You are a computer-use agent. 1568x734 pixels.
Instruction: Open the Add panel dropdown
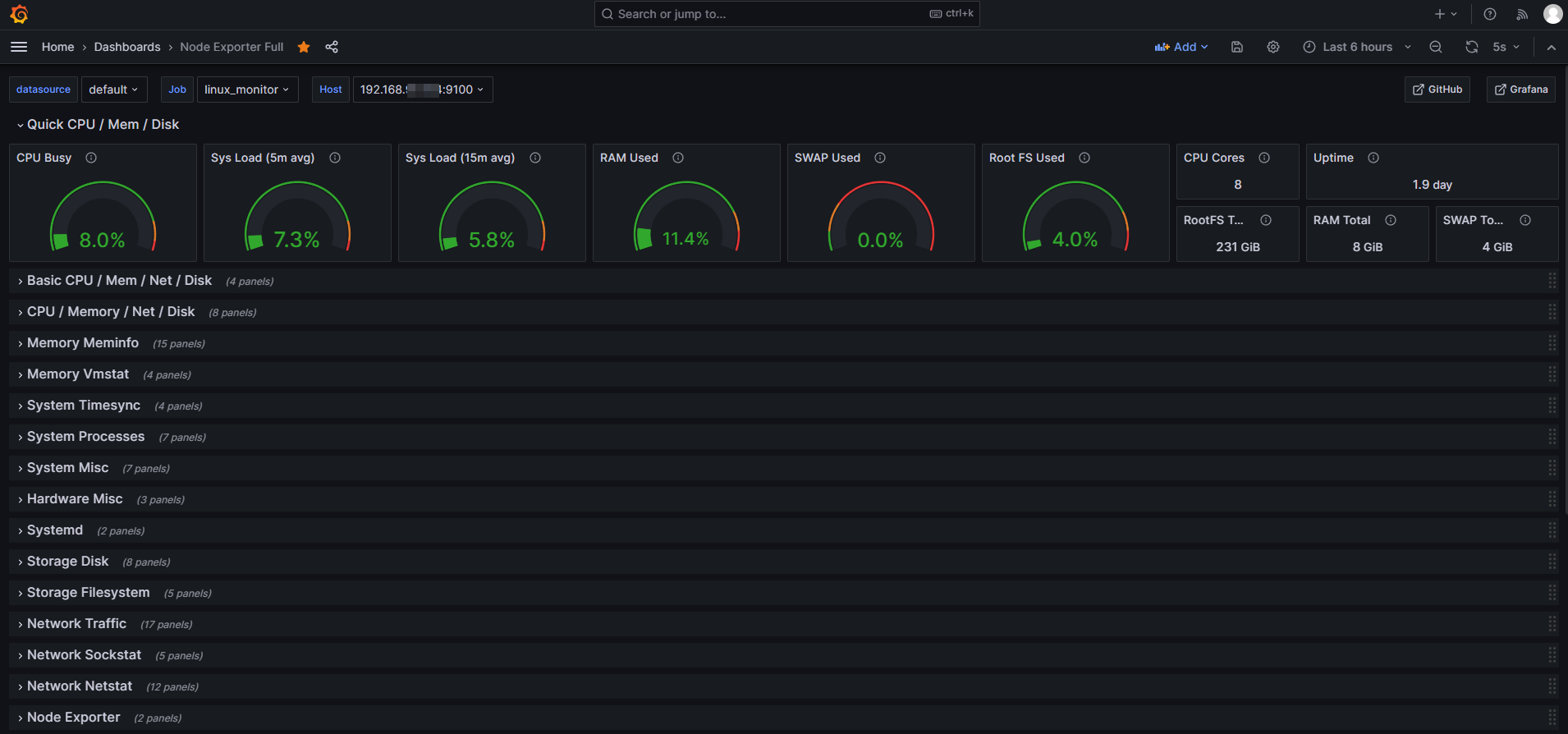(1181, 47)
